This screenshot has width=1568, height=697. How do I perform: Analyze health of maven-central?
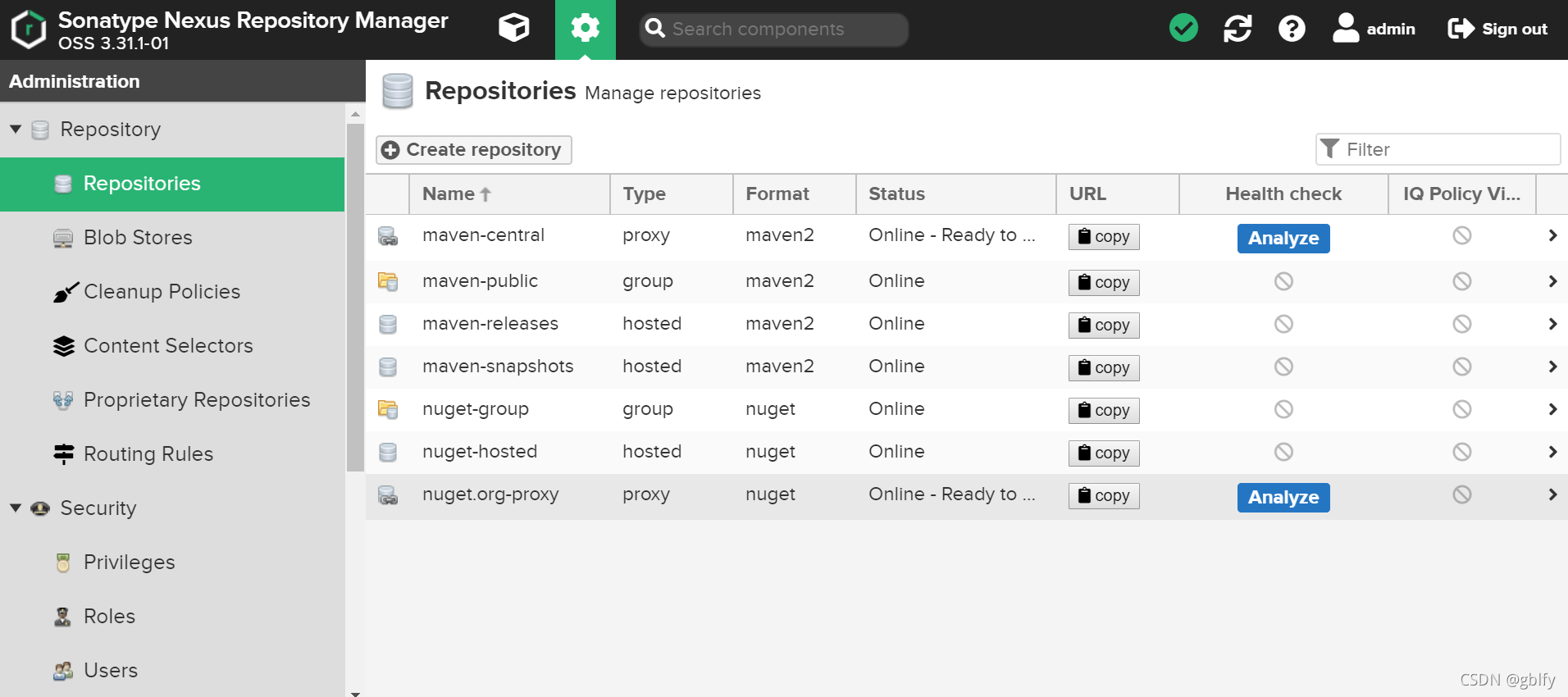1283,239
